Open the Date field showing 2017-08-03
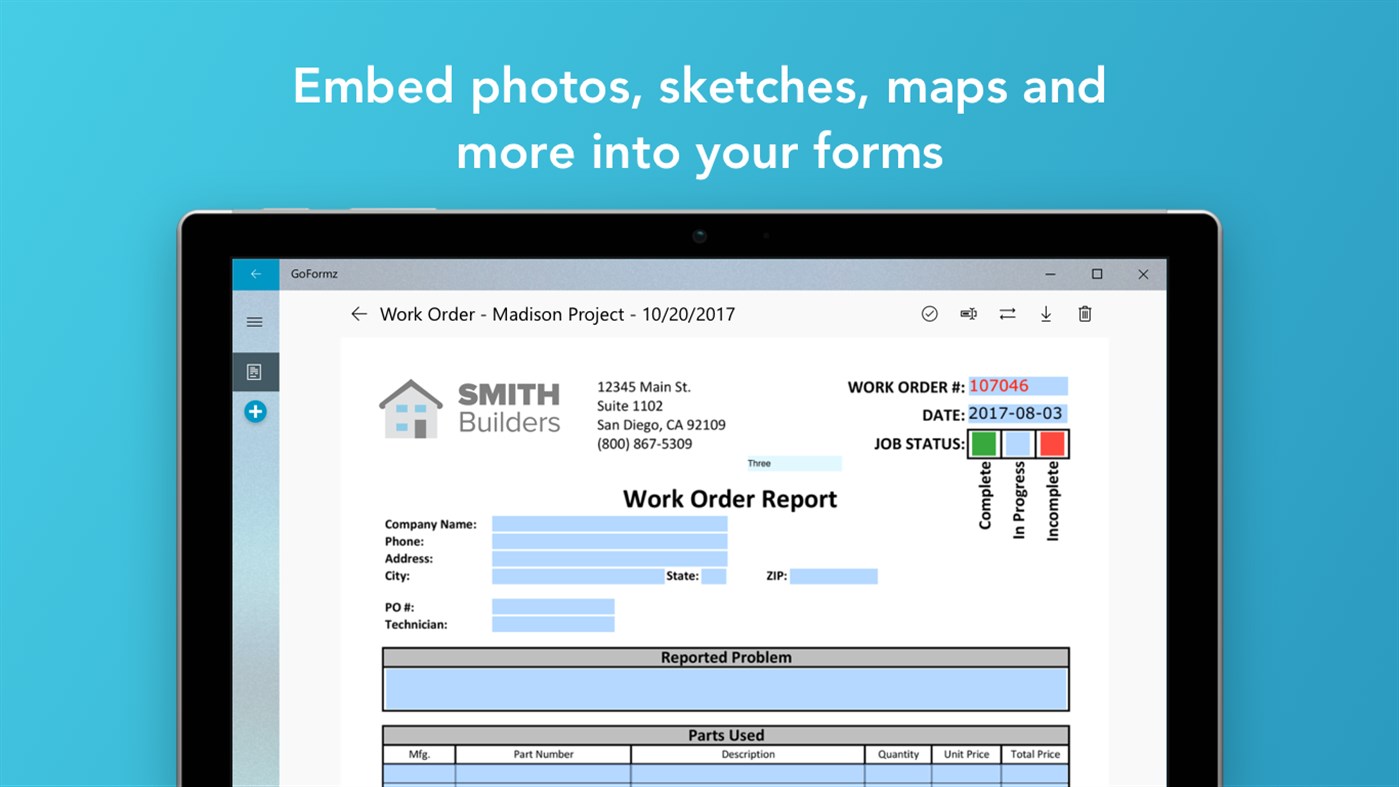Viewport: 1399px width, 787px height. point(1022,412)
